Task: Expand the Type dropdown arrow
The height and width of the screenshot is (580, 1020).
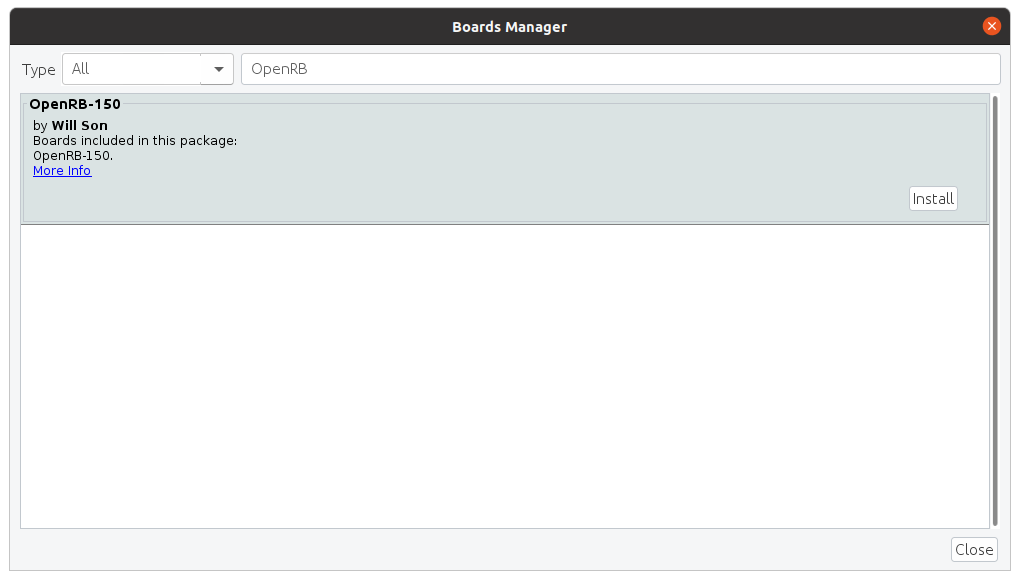Action: (218, 69)
